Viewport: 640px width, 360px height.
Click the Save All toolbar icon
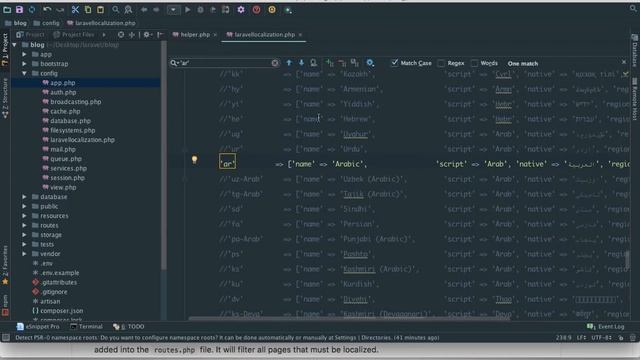coord(19,9)
